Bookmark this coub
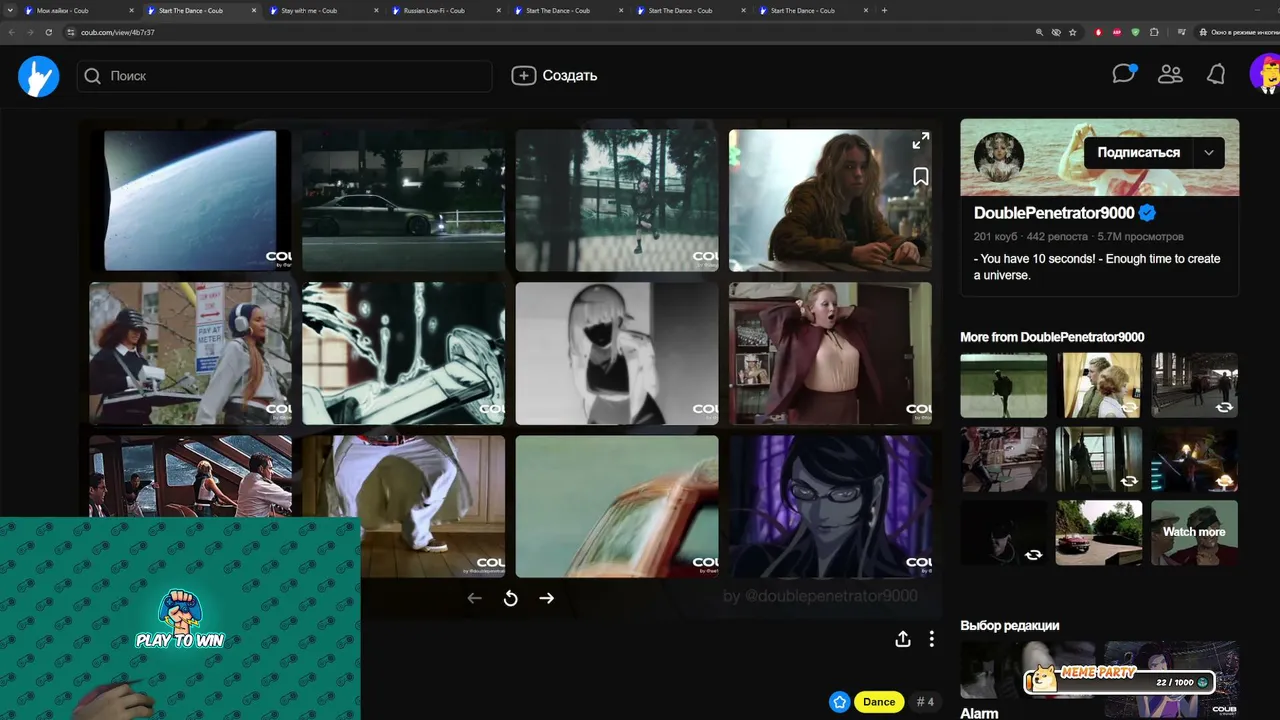 [x=921, y=177]
